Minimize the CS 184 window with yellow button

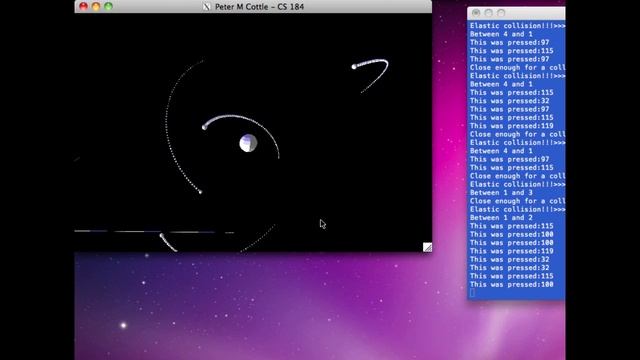tap(96, 7)
